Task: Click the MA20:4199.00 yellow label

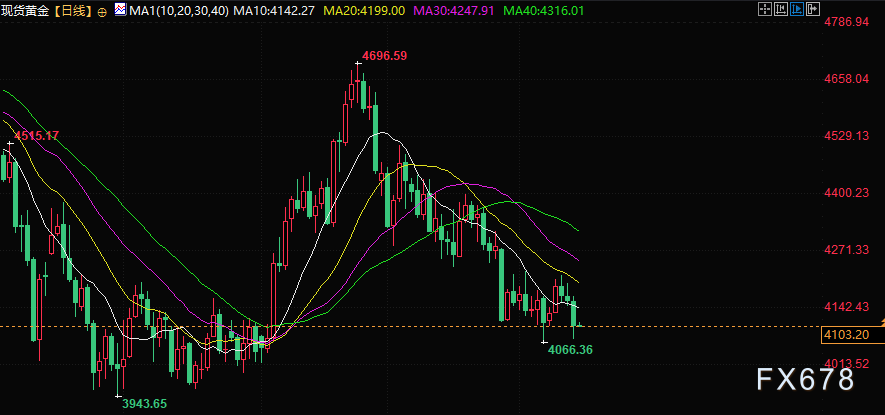Action: (364, 11)
